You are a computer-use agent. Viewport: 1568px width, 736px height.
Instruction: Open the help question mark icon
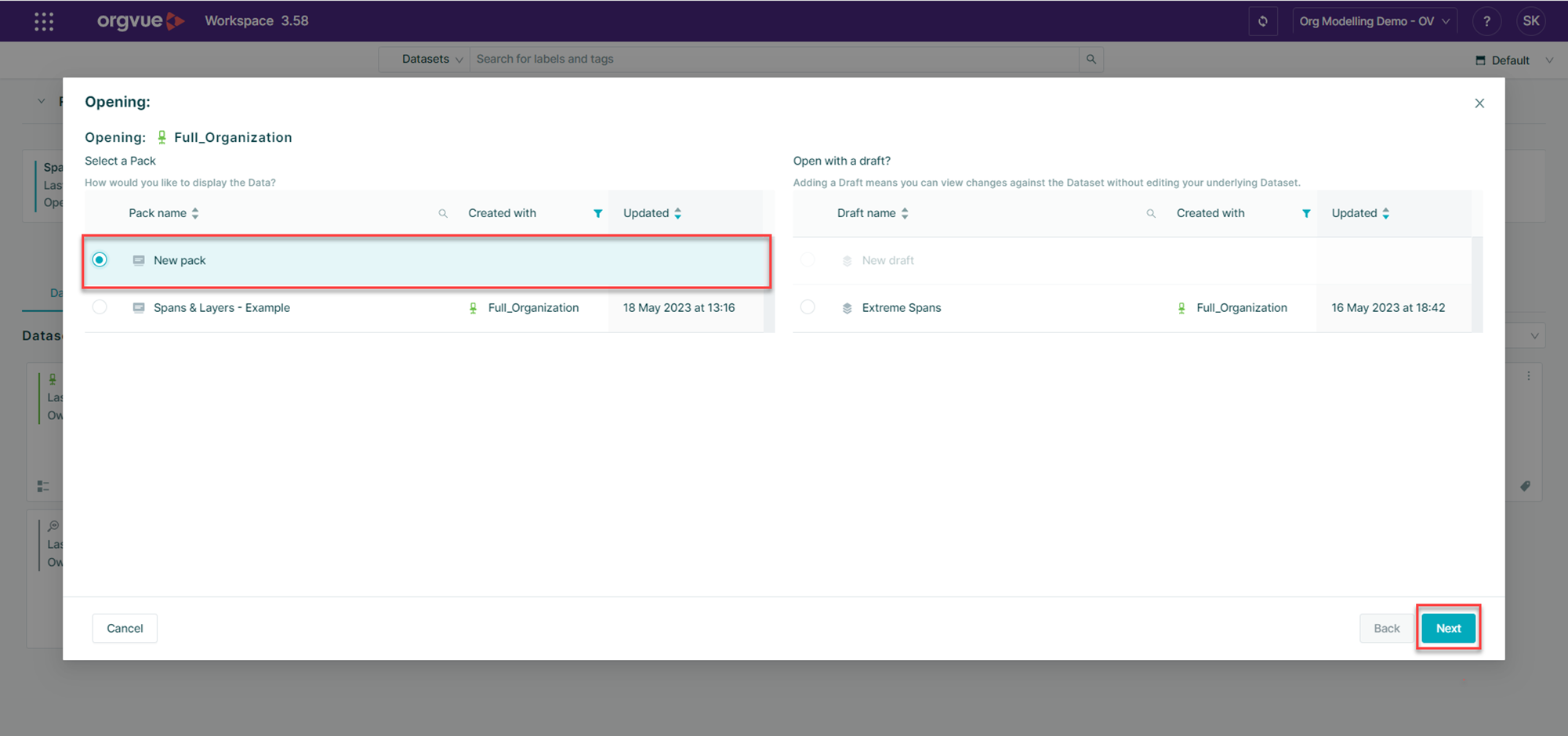click(x=1486, y=21)
